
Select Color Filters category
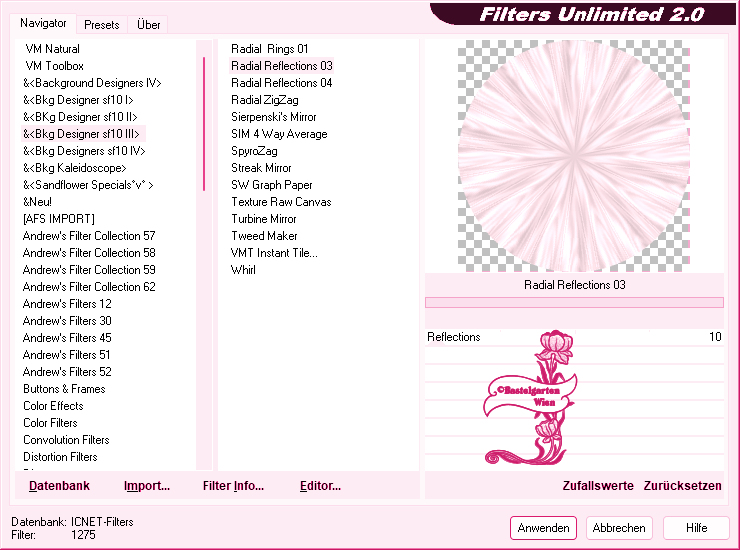tap(50, 423)
